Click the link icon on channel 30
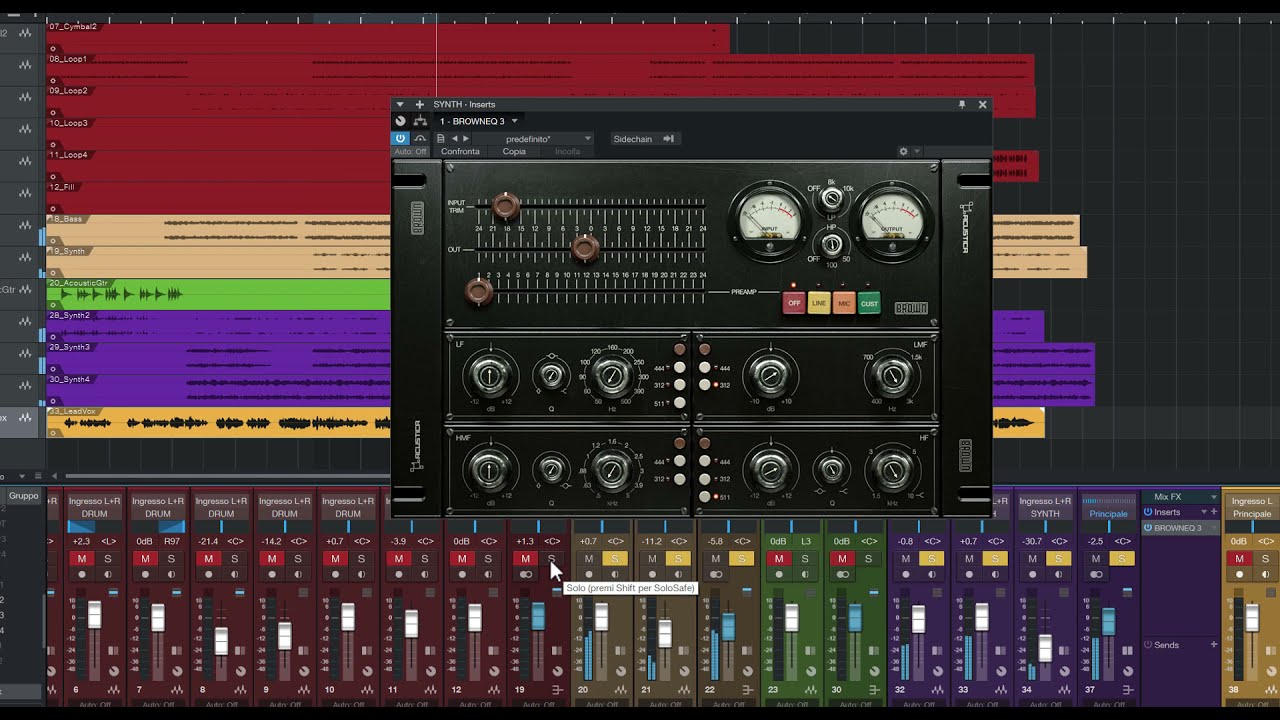The height and width of the screenshot is (720, 1280). pos(843,575)
